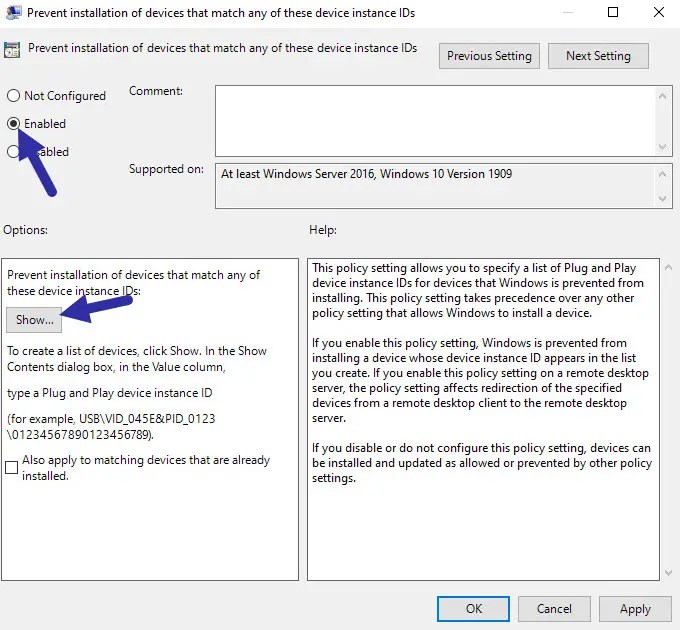Open the Show... device list dialog
The height and width of the screenshot is (630, 680).
[x=34, y=320]
